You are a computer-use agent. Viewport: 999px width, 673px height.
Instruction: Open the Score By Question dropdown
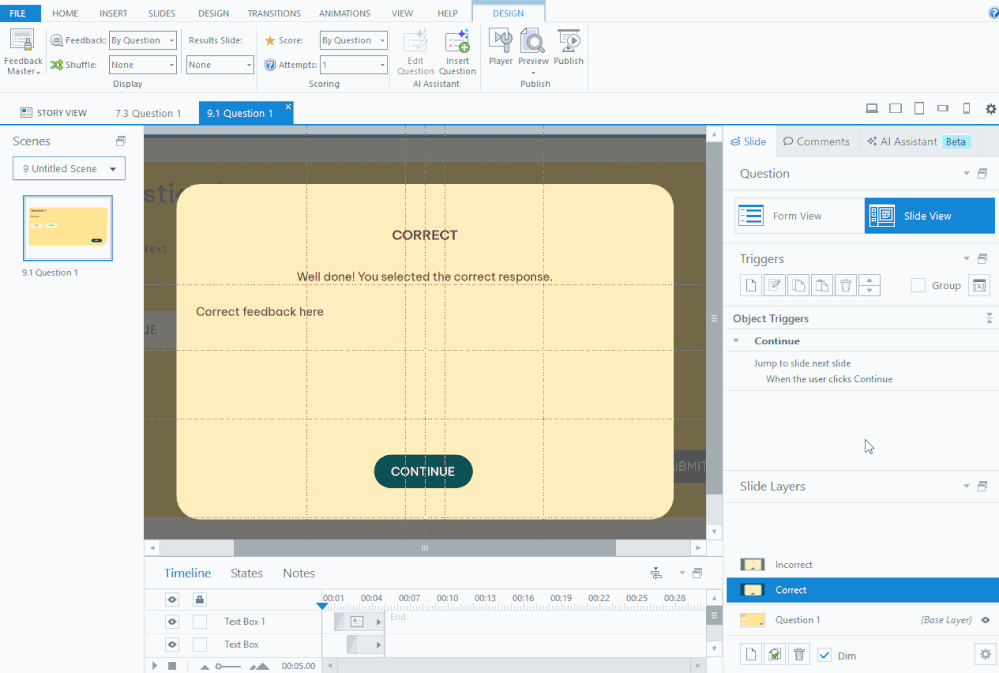coord(353,41)
